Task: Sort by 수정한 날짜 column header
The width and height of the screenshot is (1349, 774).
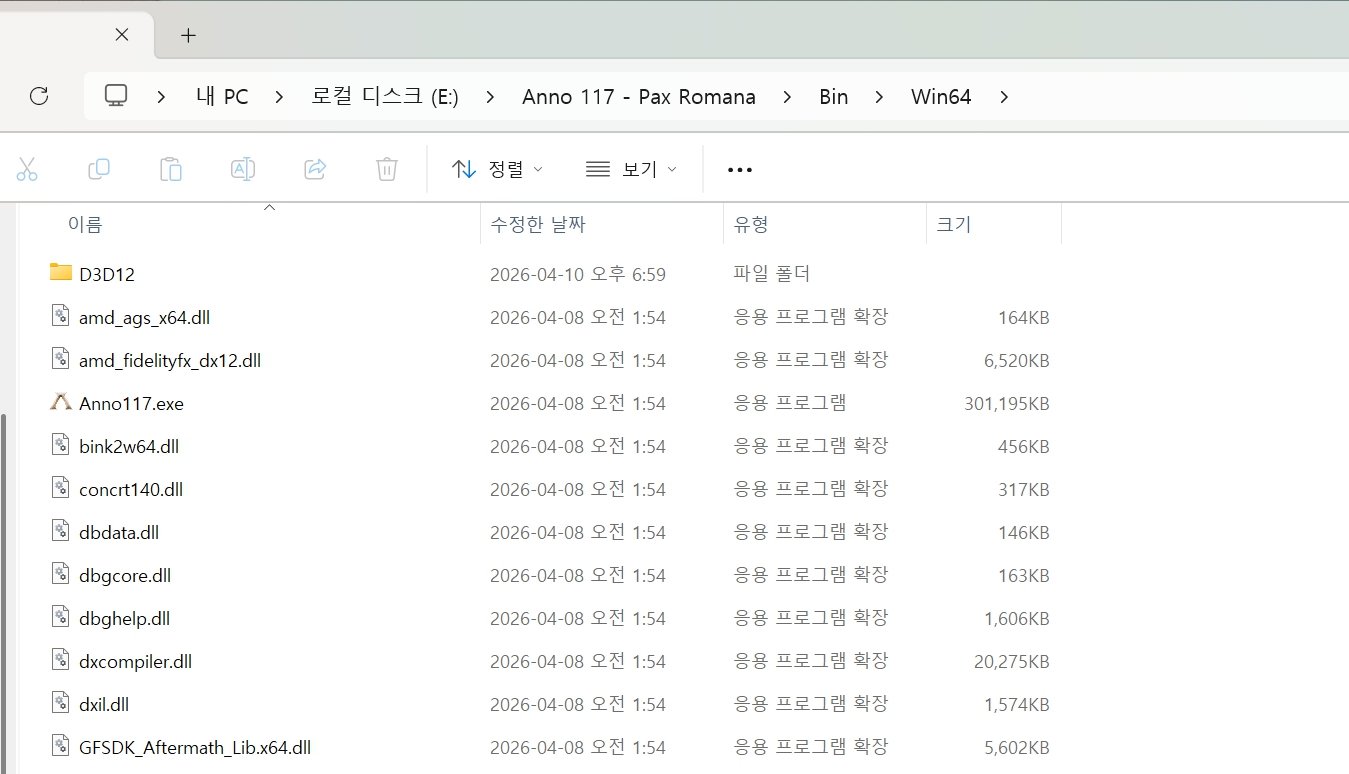Action: 538,225
